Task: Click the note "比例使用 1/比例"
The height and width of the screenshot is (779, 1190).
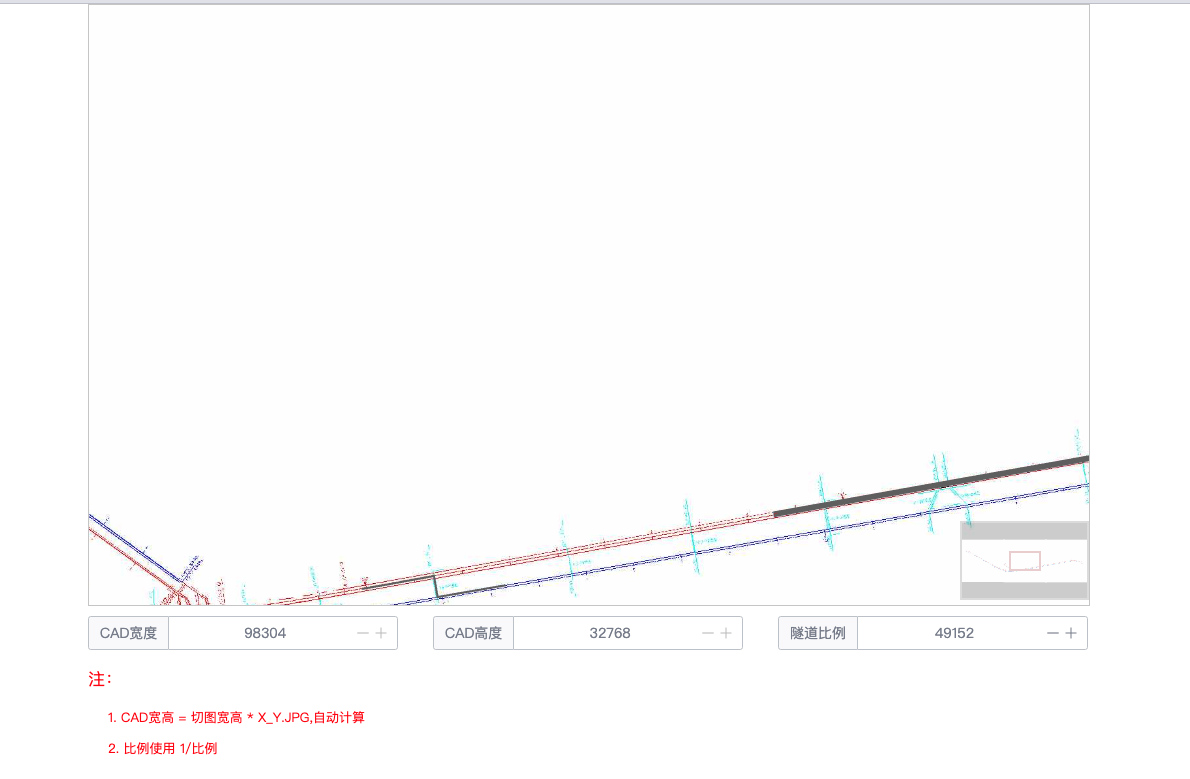Action: [163, 748]
